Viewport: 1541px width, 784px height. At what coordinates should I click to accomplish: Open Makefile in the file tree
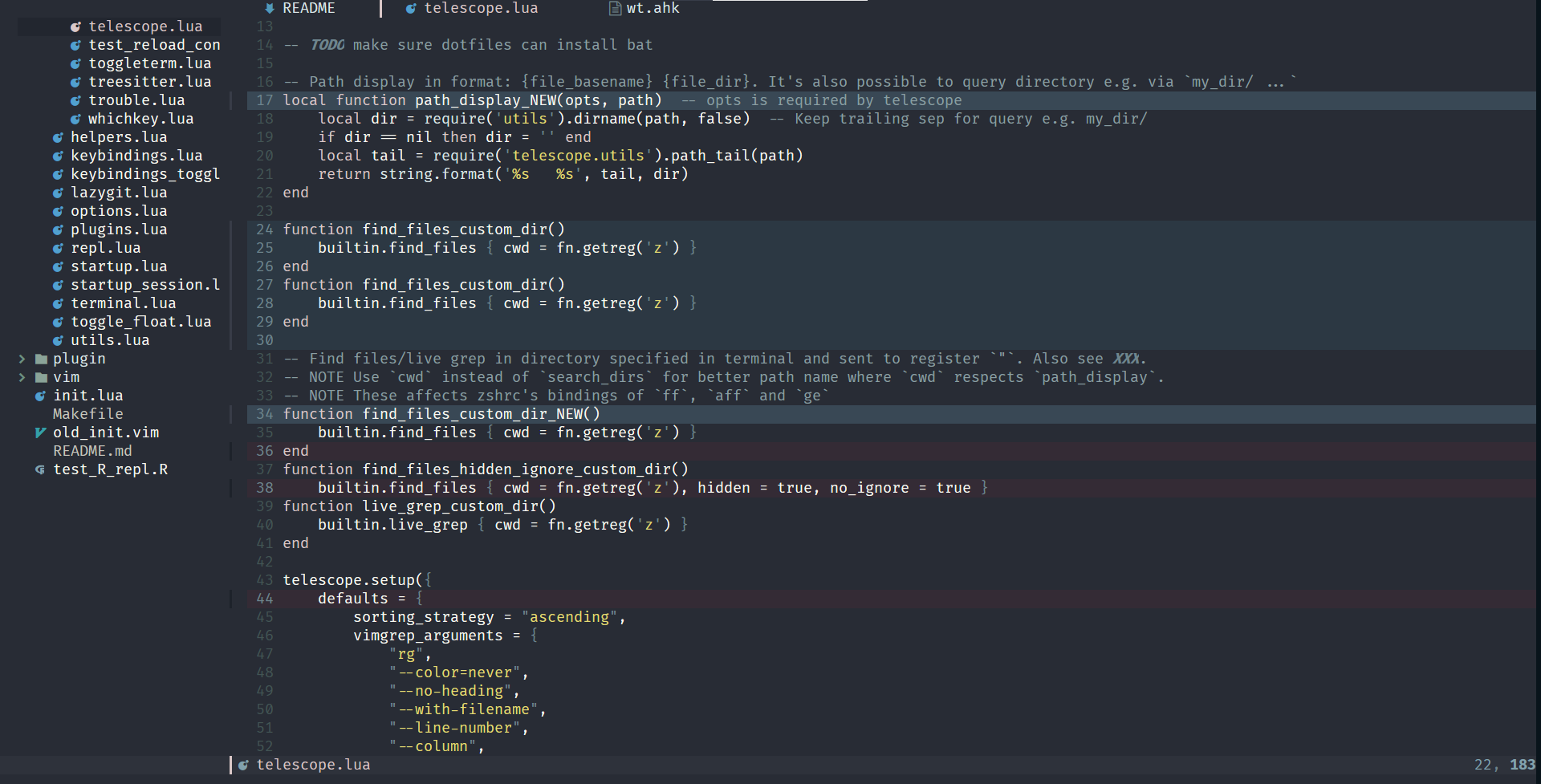[x=88, y=414]
